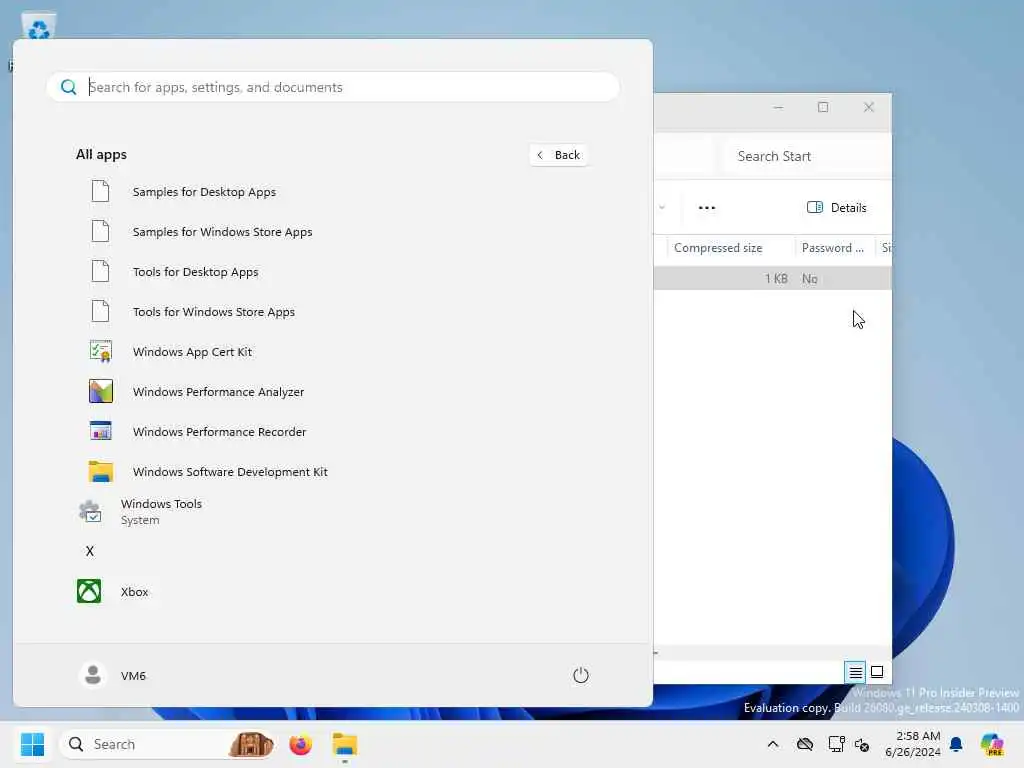Toggle the Details pane in Explorer
Viewport: 1024px width, 768px height.
(837, 207)
